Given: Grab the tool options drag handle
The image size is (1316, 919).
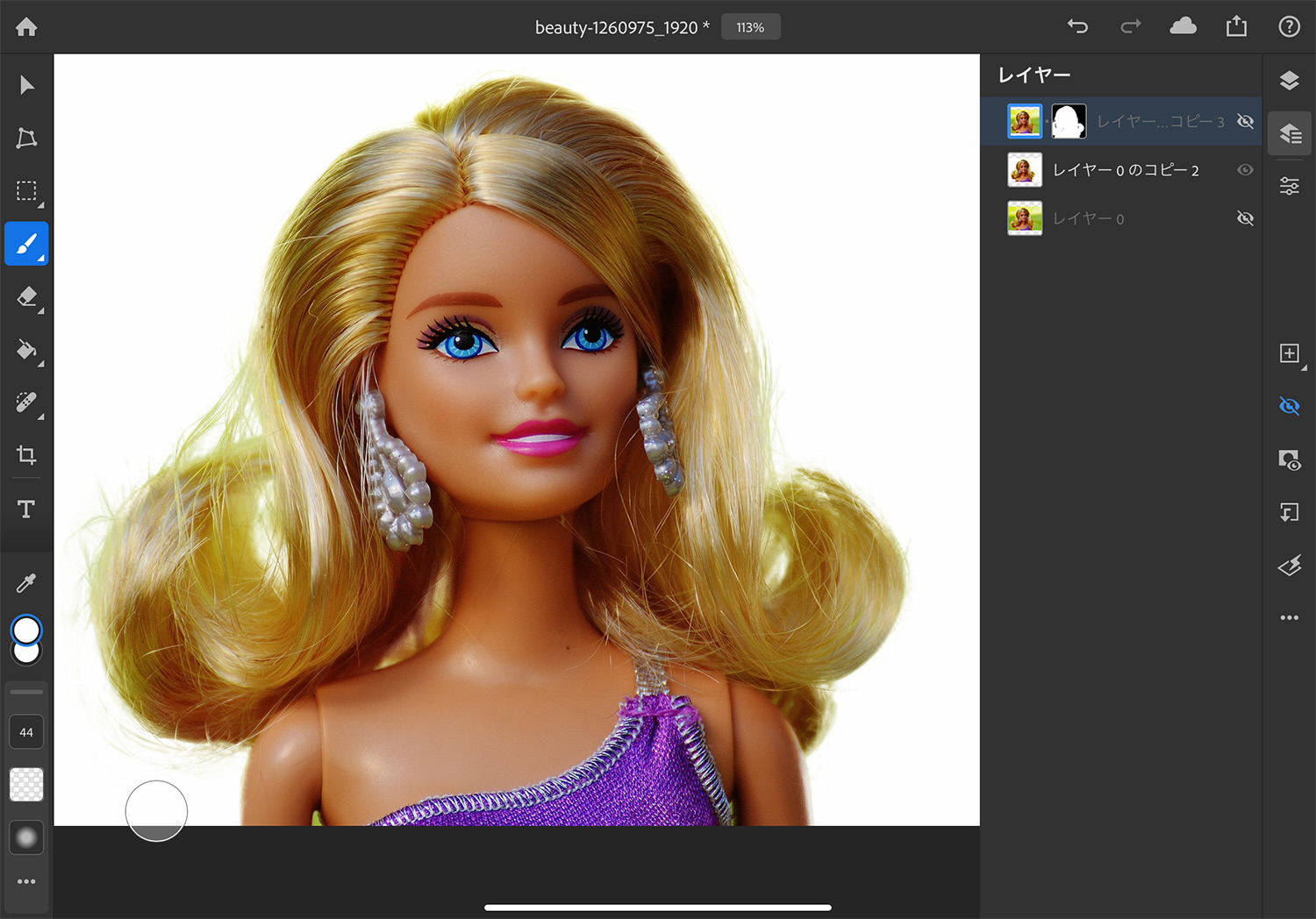Looking at the screenshot, I should pos(26,692).
